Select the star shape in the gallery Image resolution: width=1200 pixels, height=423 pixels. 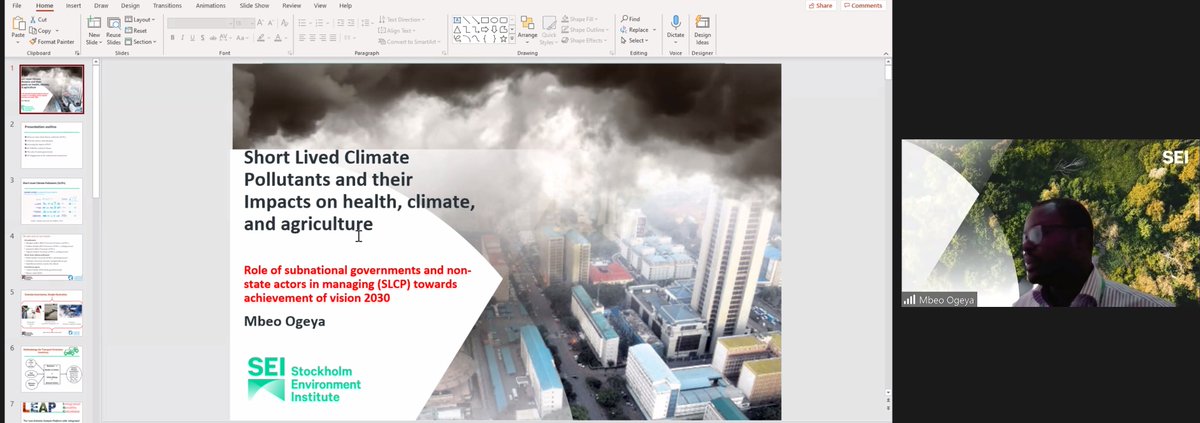coord(503,38)
